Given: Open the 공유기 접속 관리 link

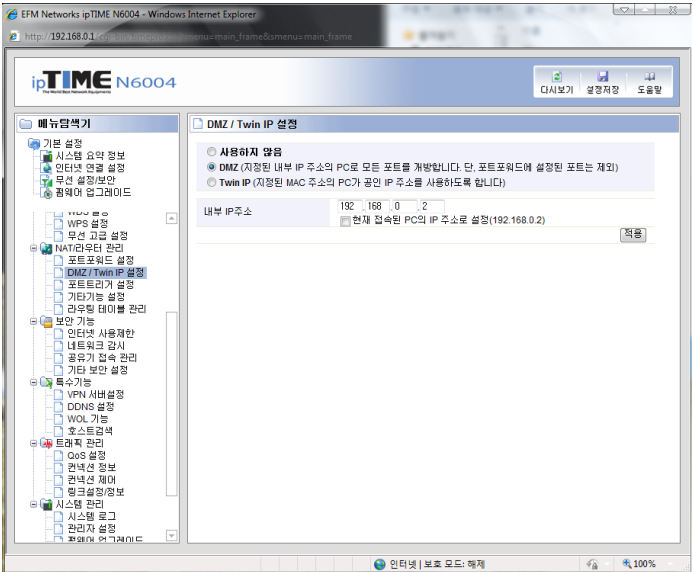Looking at the screenshot, I should 102,358.
